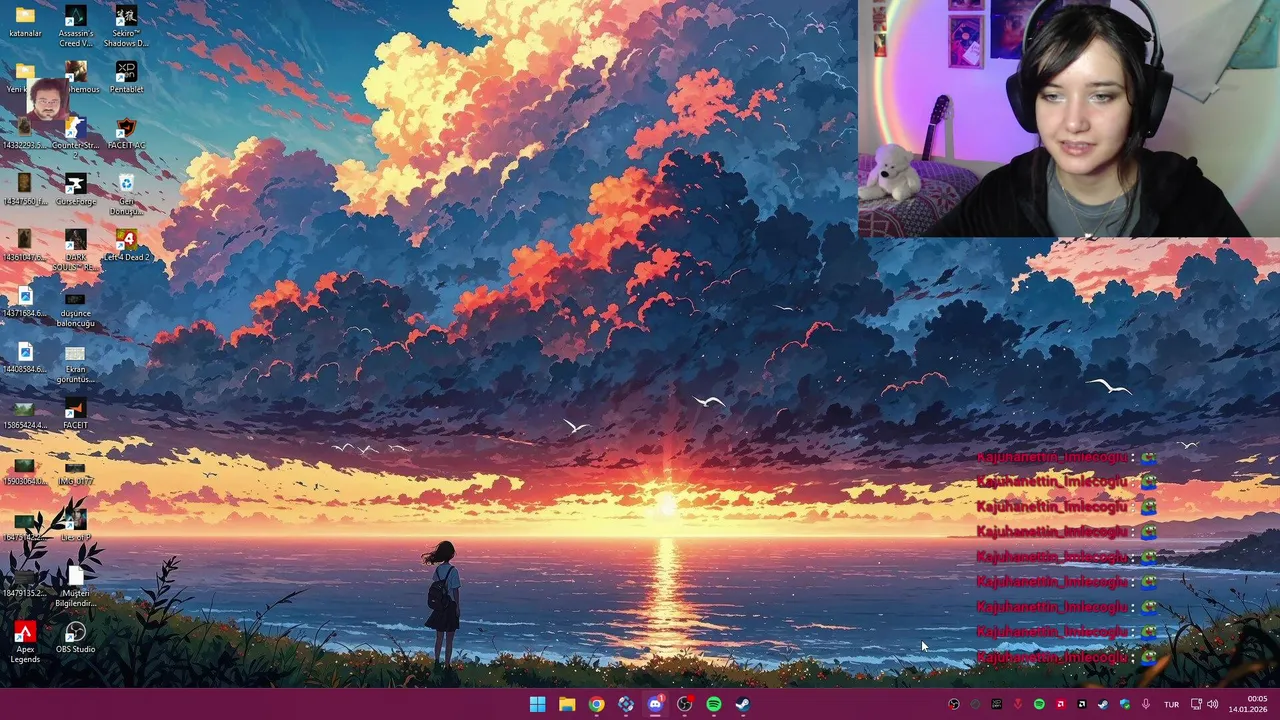Launch Left 4 Dead 2 shortcut
The height and width of the screenshot is (720, 1280).
pyautogui.click(x=126, y=245)
